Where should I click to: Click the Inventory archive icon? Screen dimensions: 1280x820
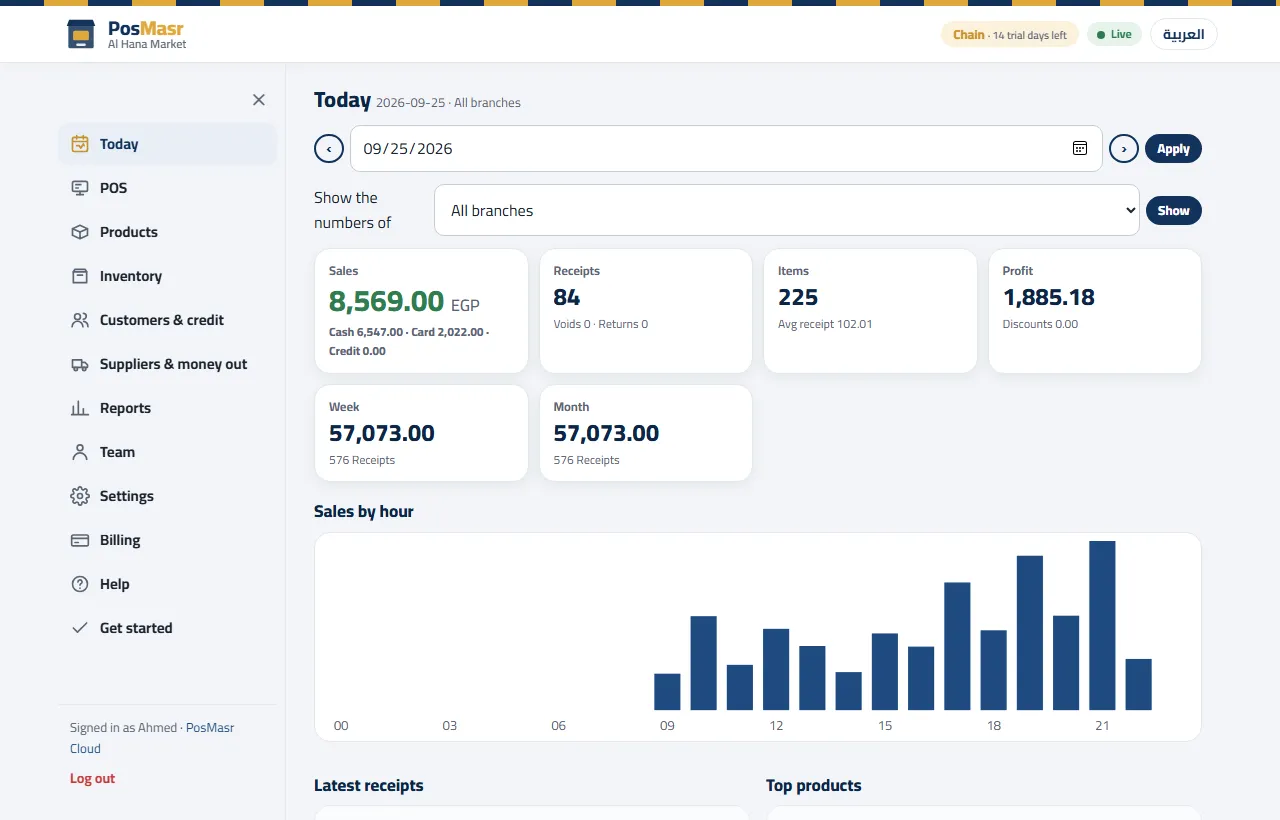tap(80, 276)
